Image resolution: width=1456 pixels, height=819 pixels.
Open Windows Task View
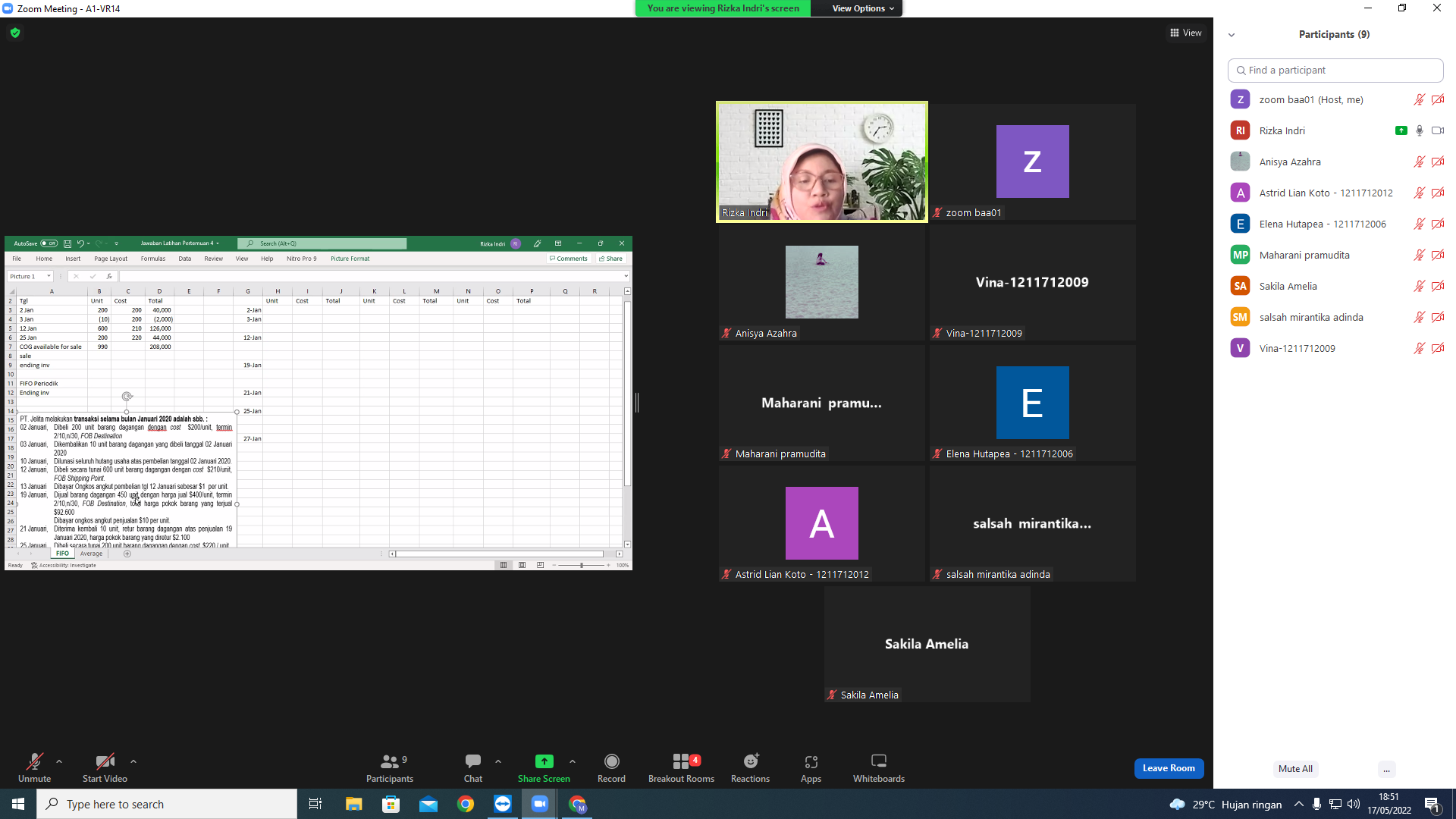coord(315,804)
